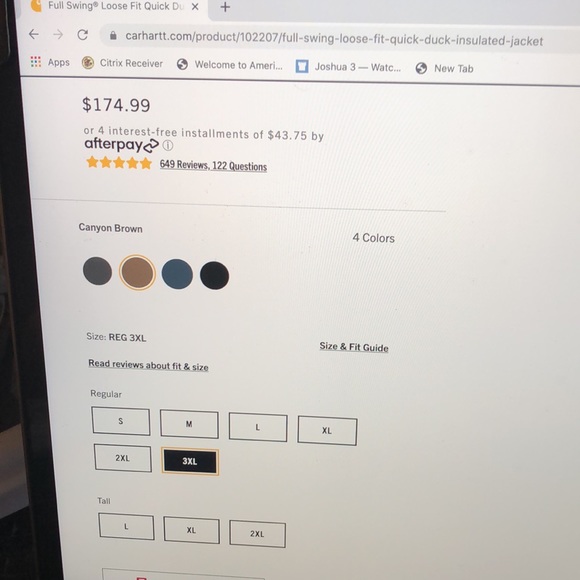The height and width of the screenshot is (580, 580).
Task: Open the Size & Fit Guide link
Action: tap(354, 347)
